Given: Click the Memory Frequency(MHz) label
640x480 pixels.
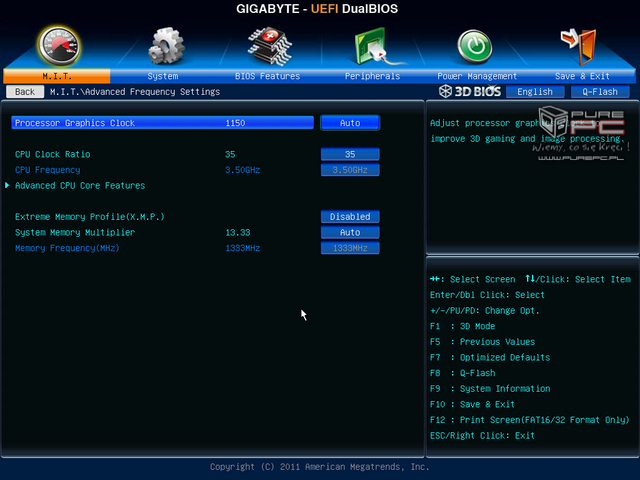Looking at the screenshot, I should 67,248.
